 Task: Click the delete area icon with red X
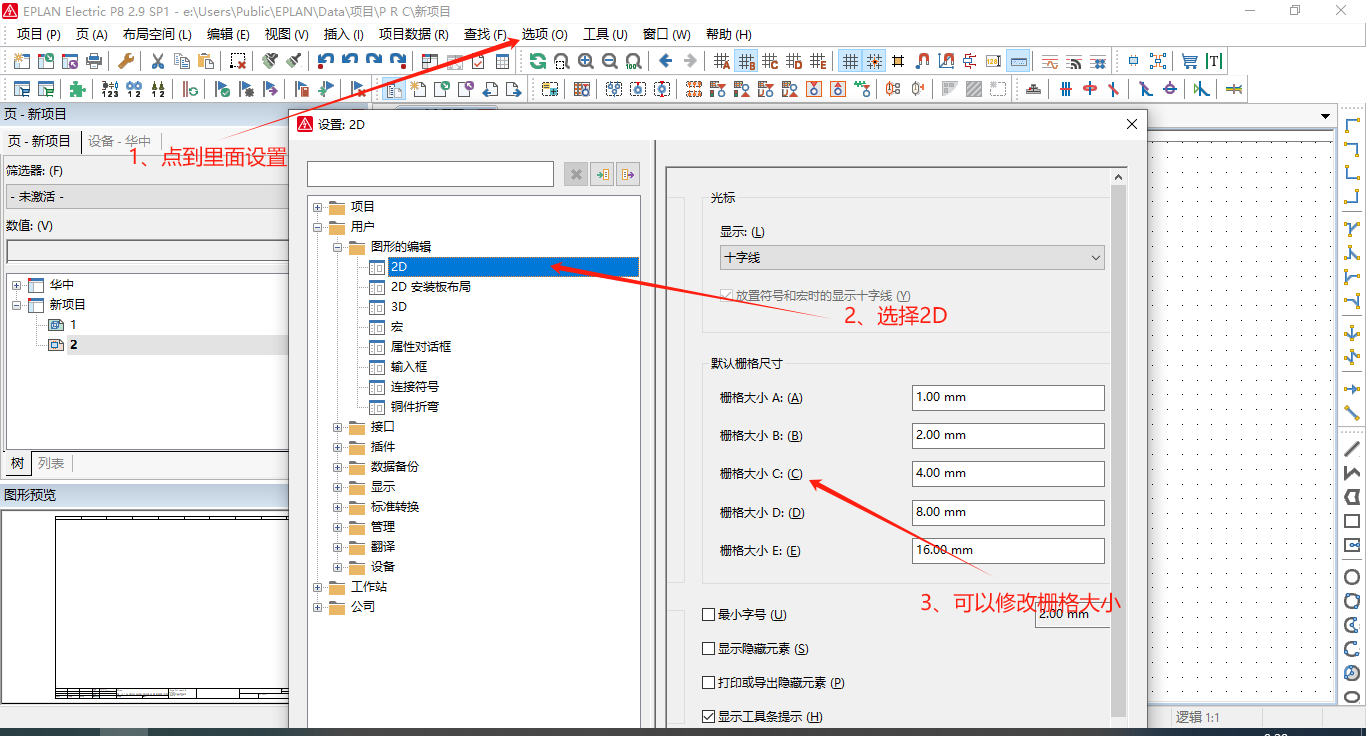tap(238, 61)
